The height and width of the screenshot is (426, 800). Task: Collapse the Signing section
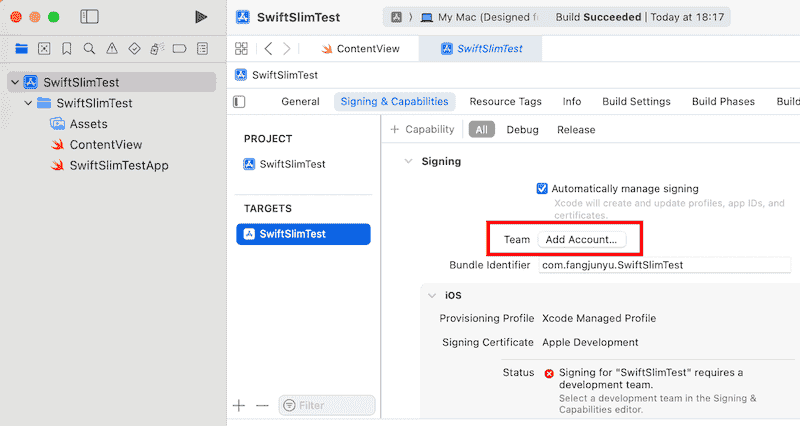[407, 161]
